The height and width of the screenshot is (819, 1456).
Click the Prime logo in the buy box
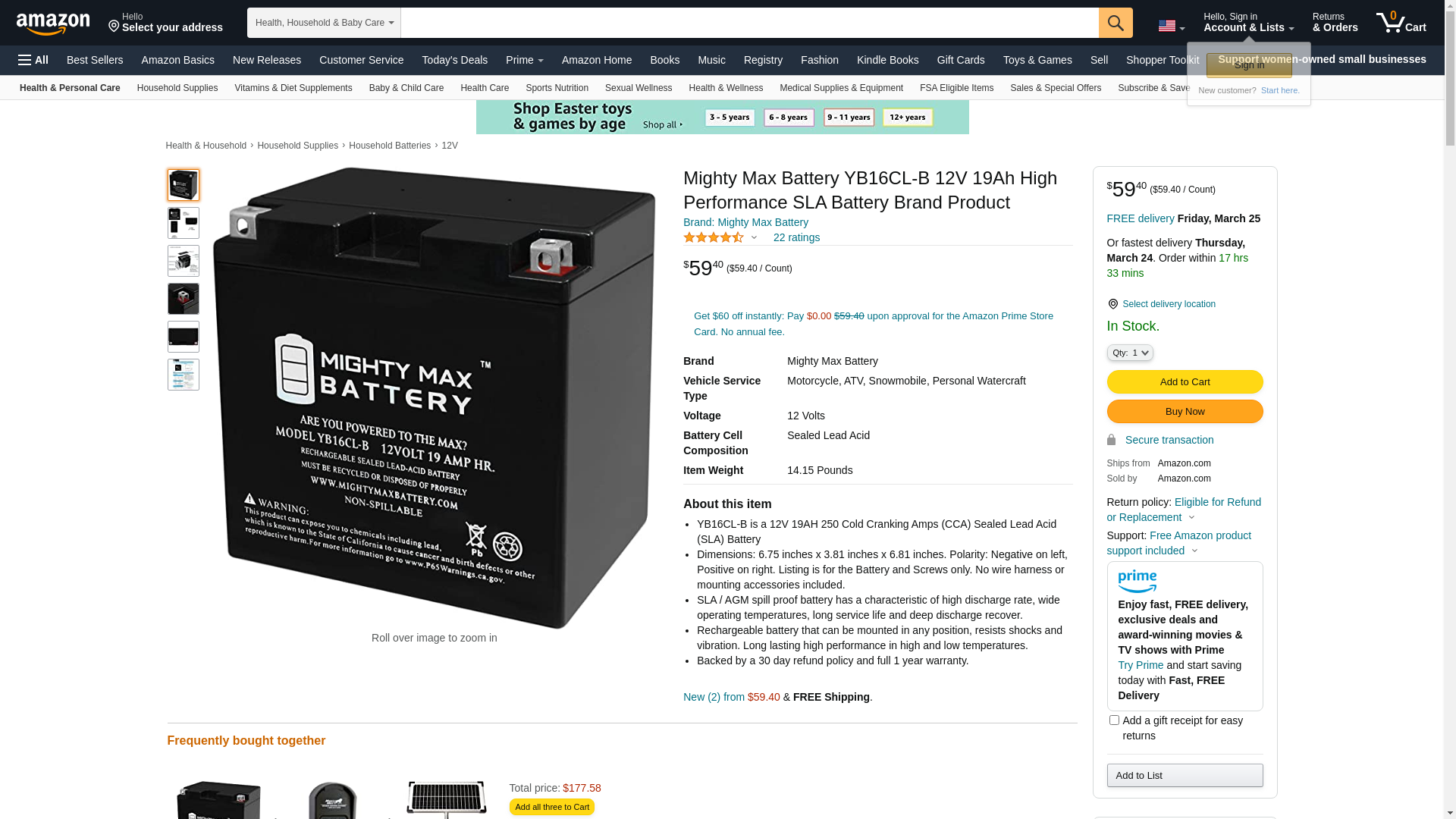1137,582
